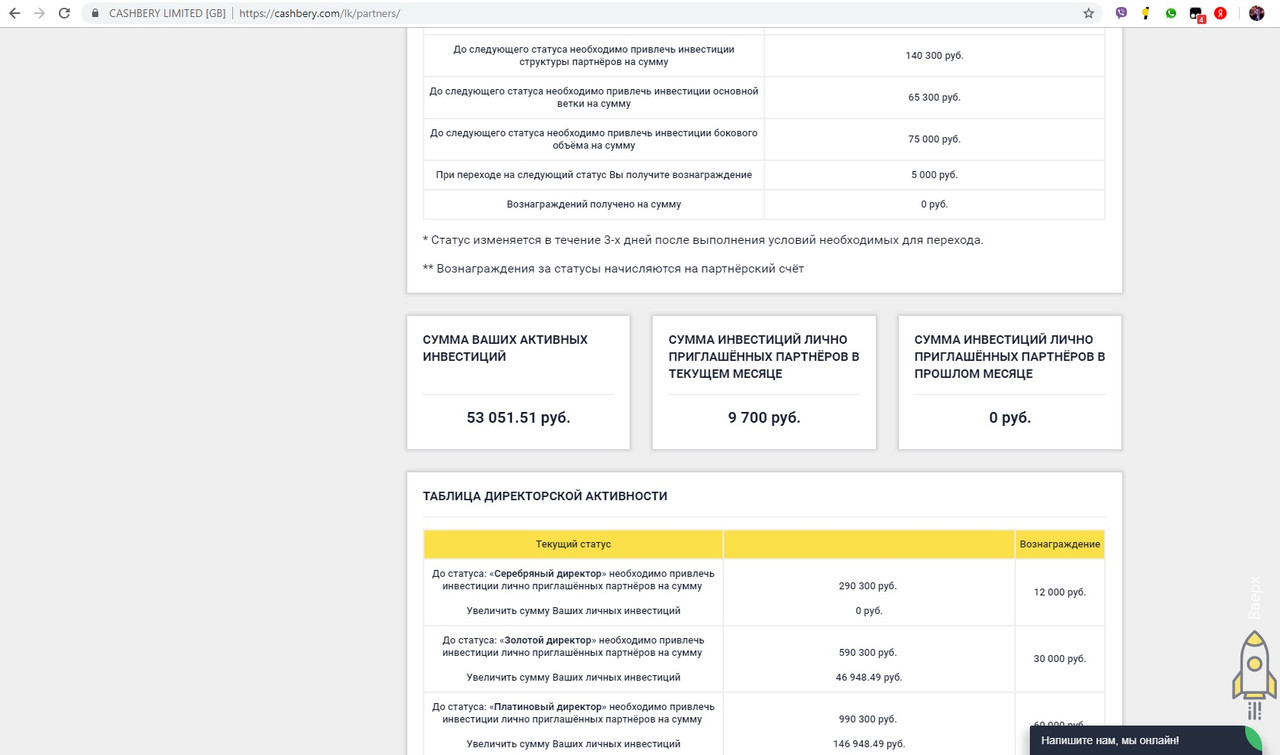Bookmark this page with the star
This screenshot has height=755, width=1280.
pyautogui.click(x=1088, y=14)
